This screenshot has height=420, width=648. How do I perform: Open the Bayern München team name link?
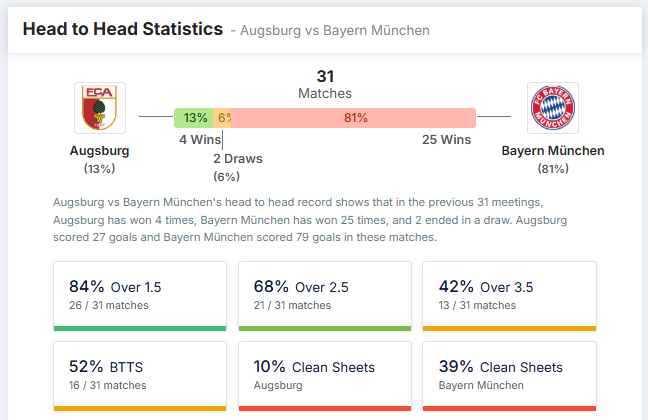click(553, 151)
